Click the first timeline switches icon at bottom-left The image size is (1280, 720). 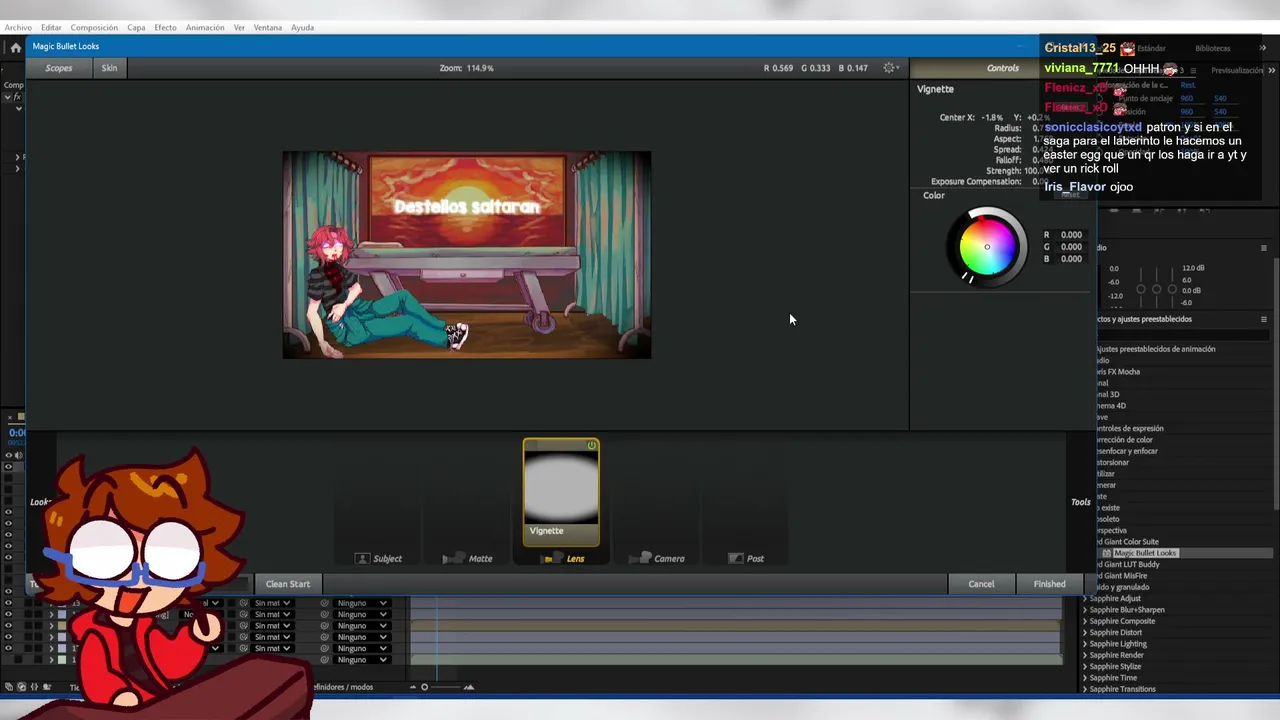(x=9, y=687)
